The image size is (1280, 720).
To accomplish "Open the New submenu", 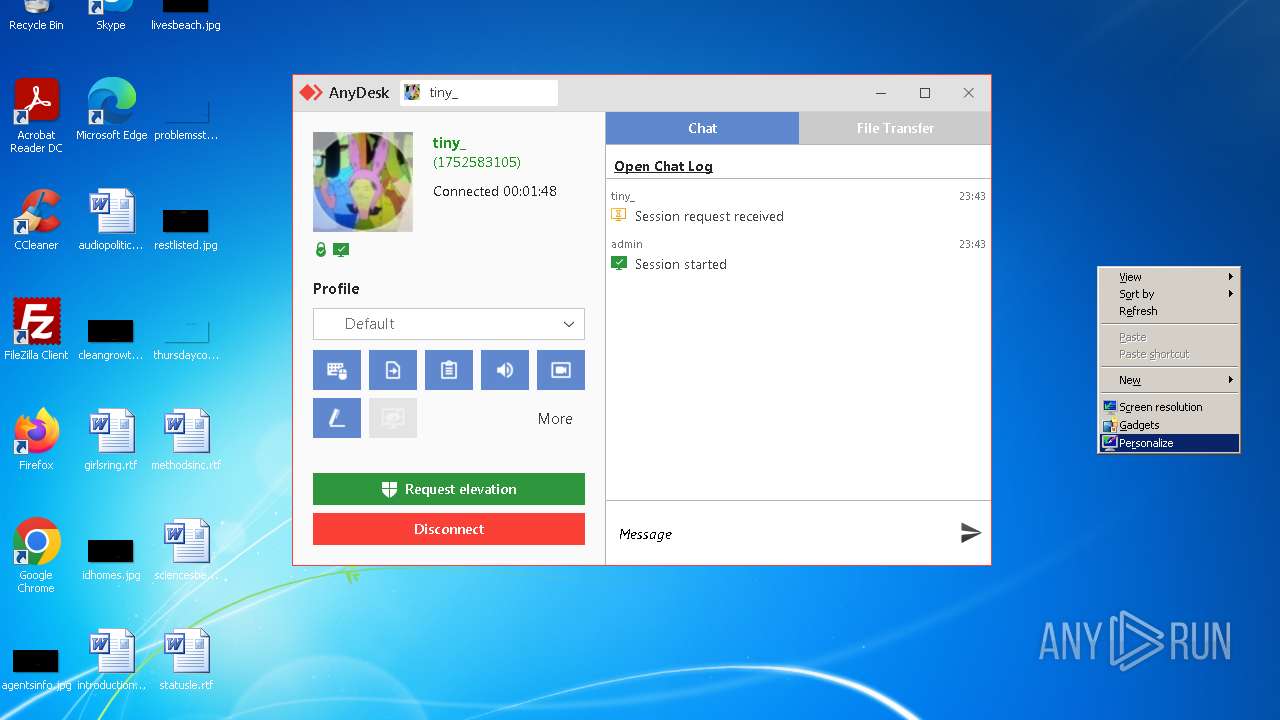I will (x=1169, y=380).
